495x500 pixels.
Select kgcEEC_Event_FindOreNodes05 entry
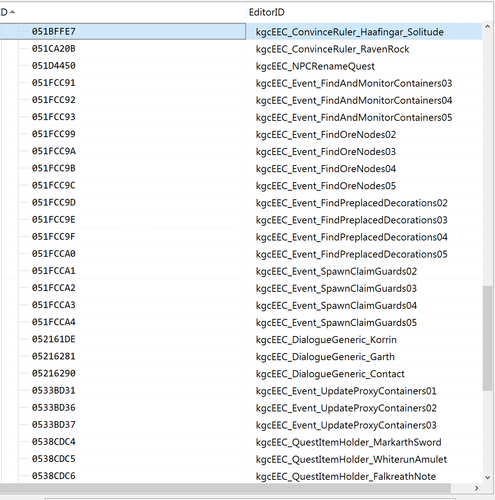coord(326,186)
